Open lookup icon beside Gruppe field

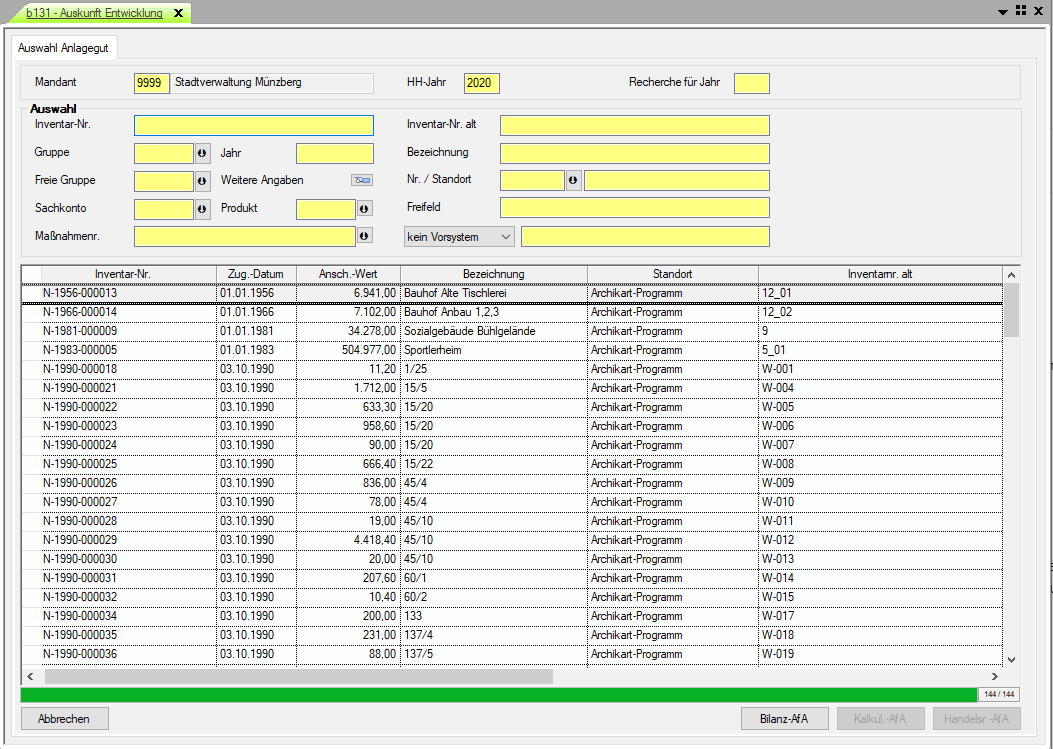click(202, 153)
